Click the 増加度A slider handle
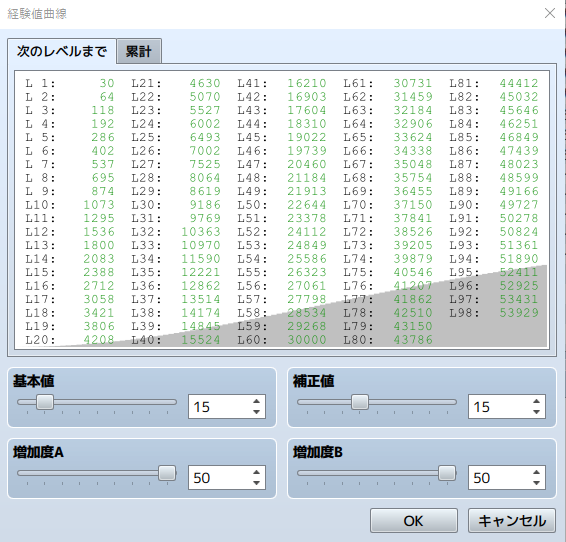 pos(167,473)
